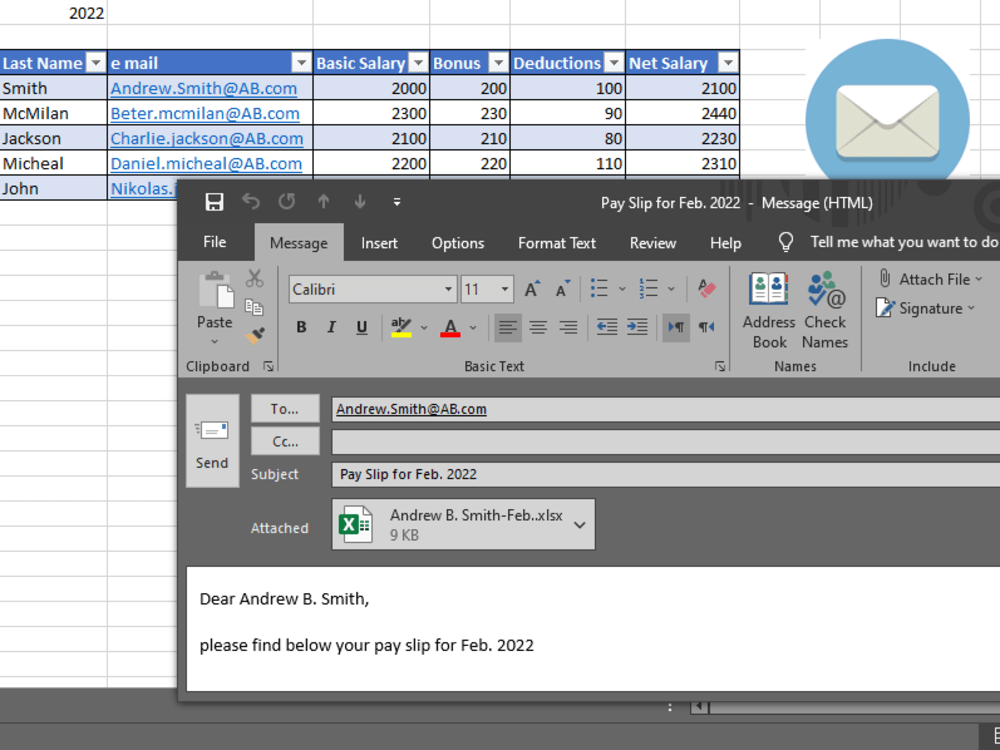
Task: Open the bullets style dropdown arrow
Action: pos(622,289)
